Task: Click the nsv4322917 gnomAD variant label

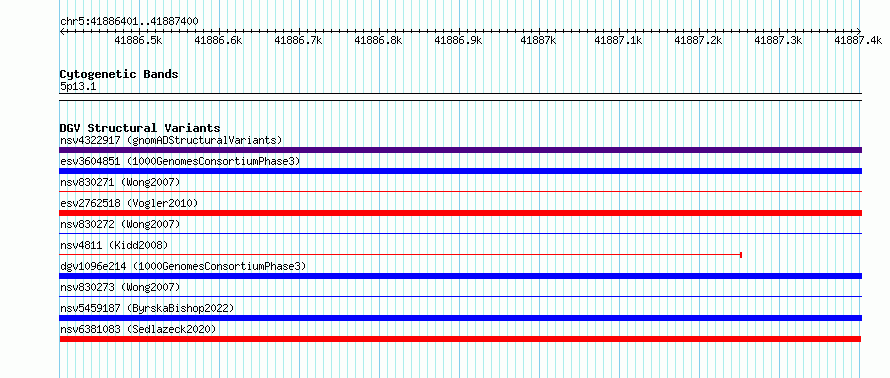Action: [x=171, y=140]
